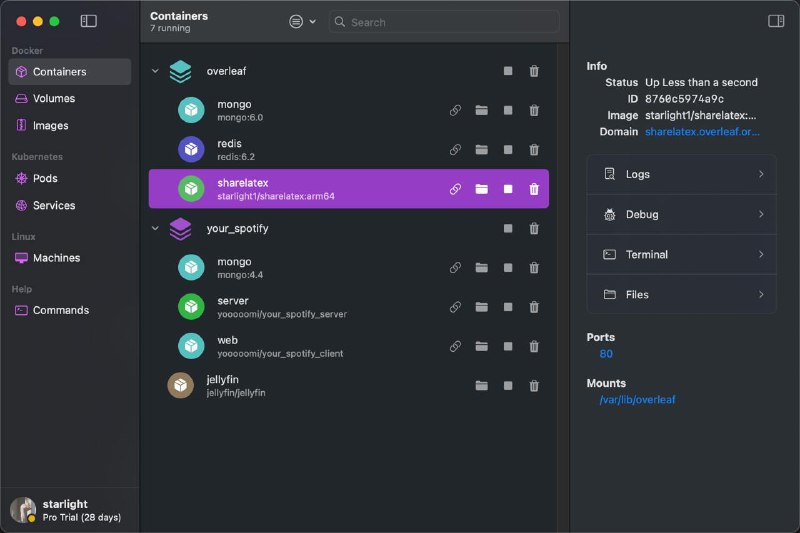Collapse the your_spotify group
The image size is (800, 533).
tap(155, 229)
